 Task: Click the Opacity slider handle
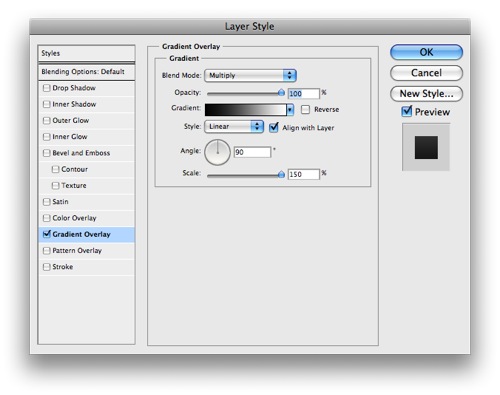(x=281, y=93)
